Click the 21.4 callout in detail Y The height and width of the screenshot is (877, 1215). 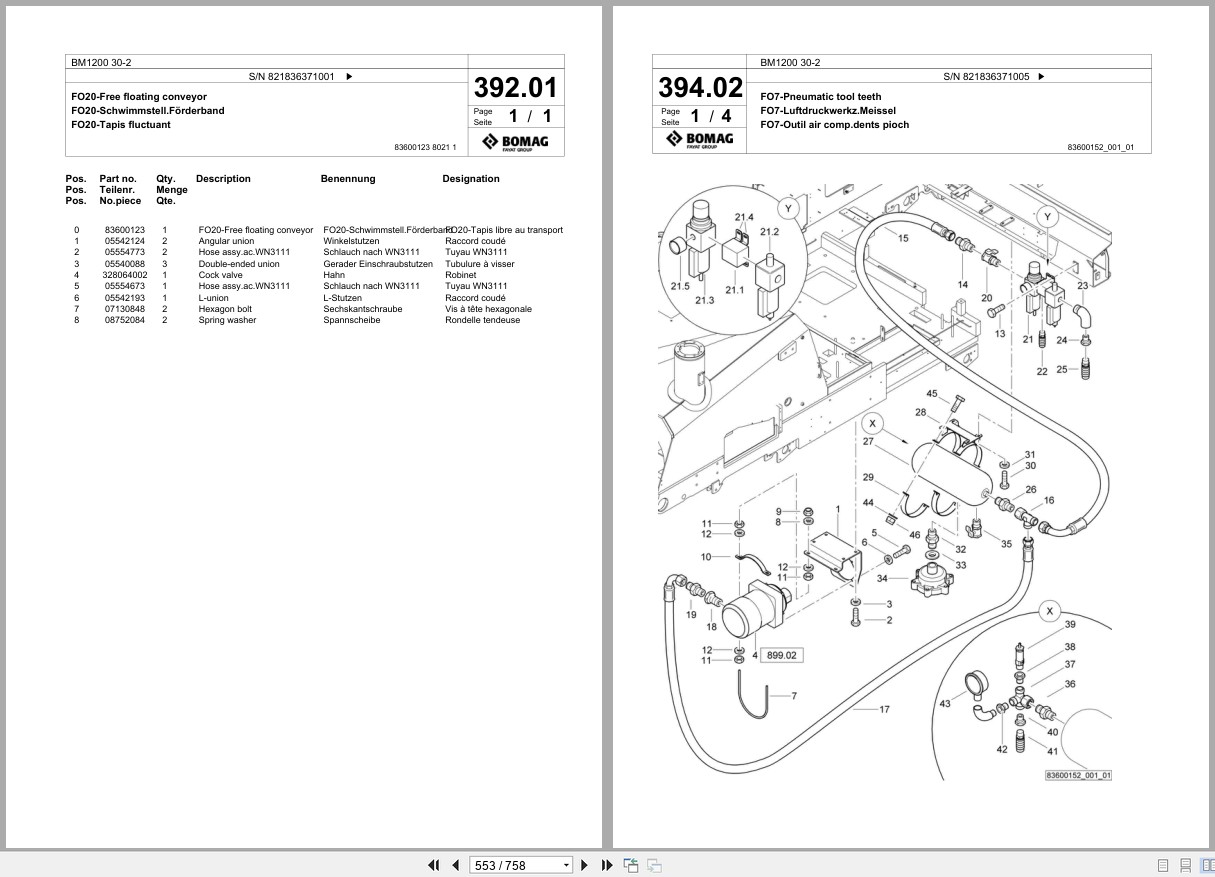(x=743, y=217)
